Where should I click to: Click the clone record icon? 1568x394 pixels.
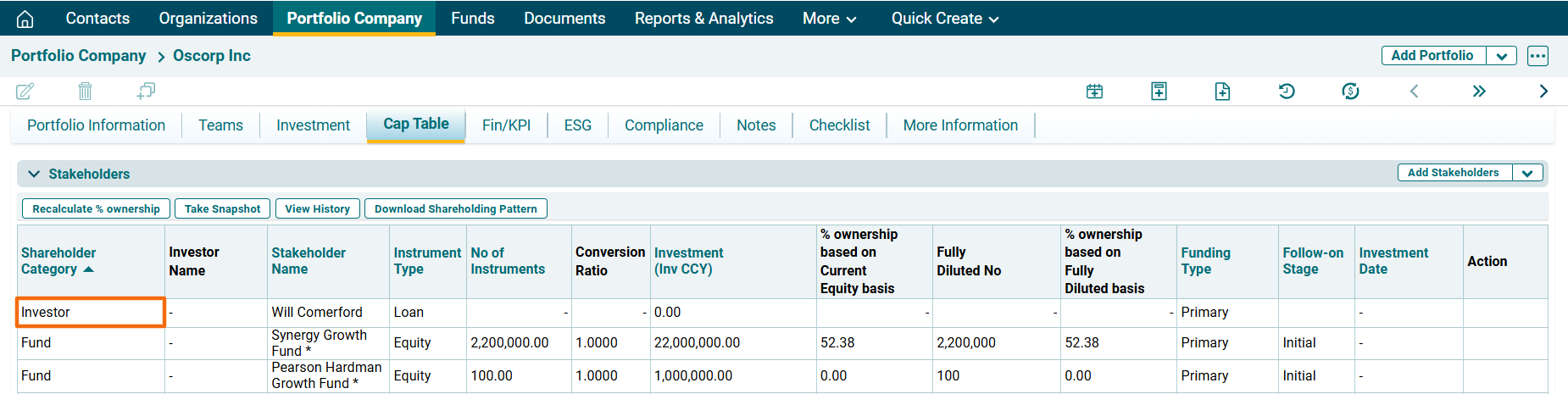point(146,91)
